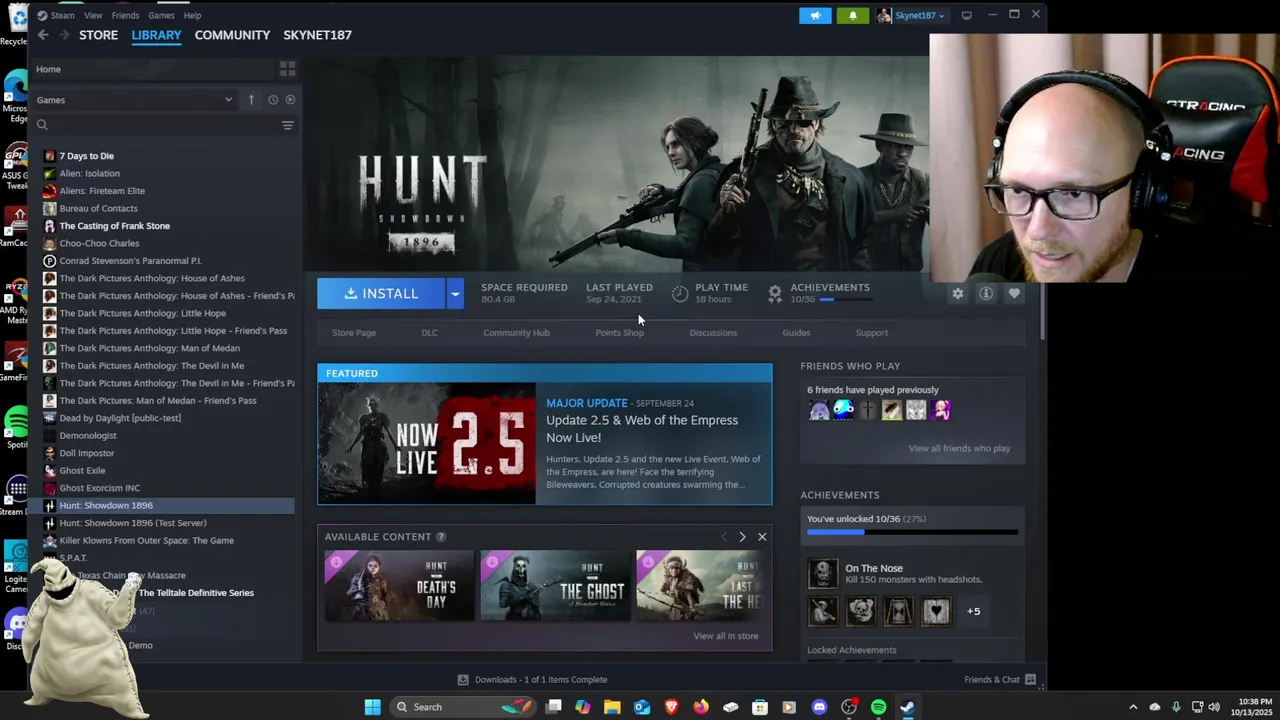Image resolution: width=1280 pixels, height=720 pixels.
Task: Open Discord from the Windows taskbar
Action: (820, 707)
